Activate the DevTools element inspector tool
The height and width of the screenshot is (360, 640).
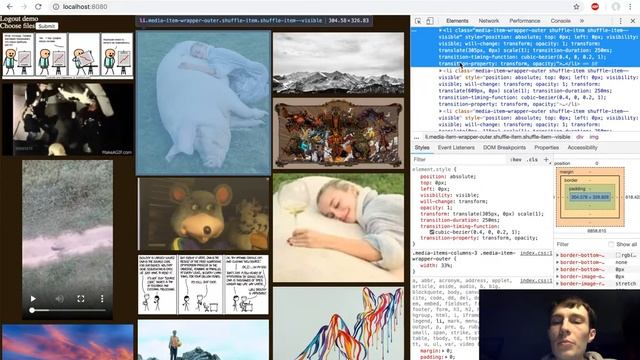pyautogui.click(x=418, y=21)
